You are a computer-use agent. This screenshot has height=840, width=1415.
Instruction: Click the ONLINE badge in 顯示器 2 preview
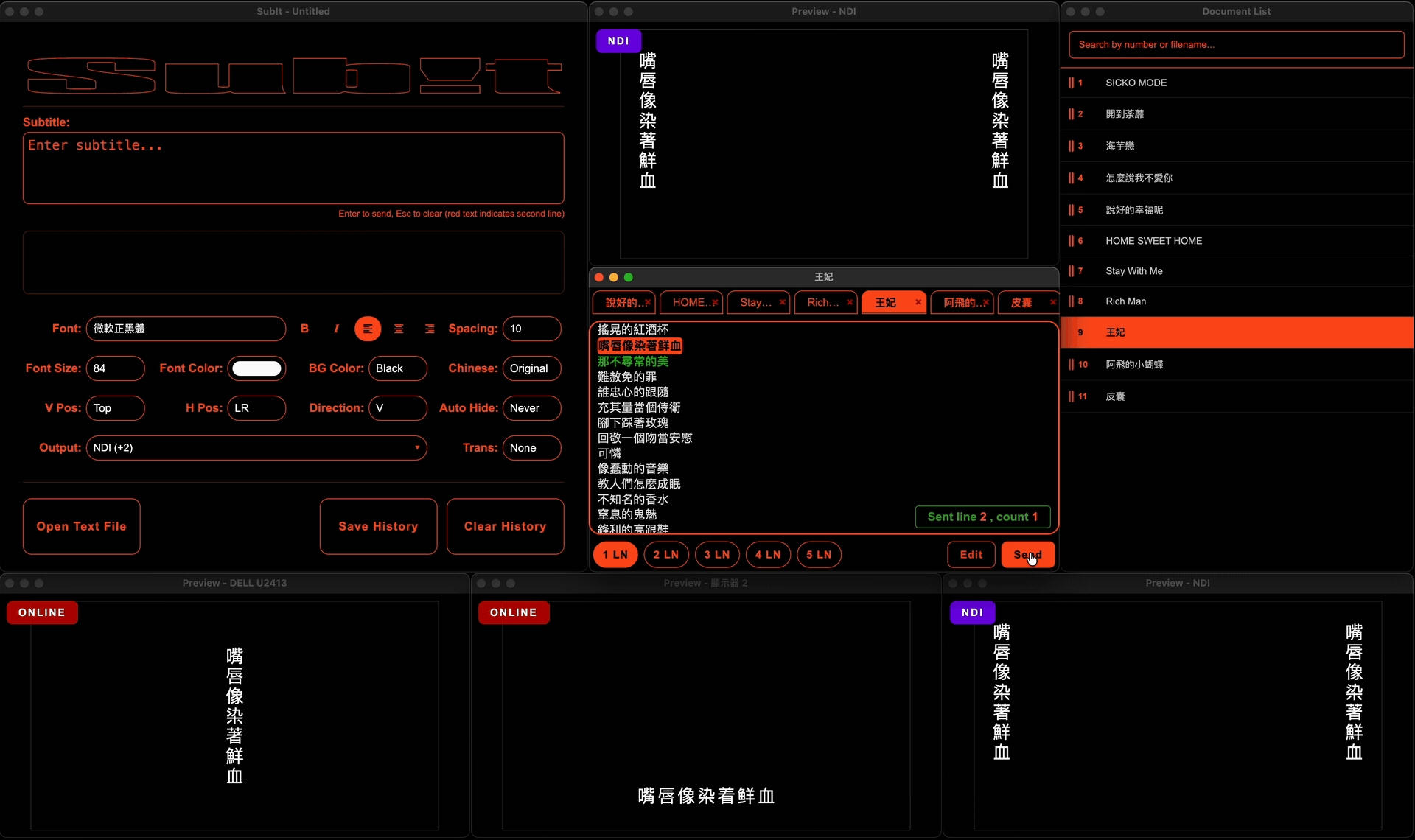pyautogui.click(x=514, y=612)
